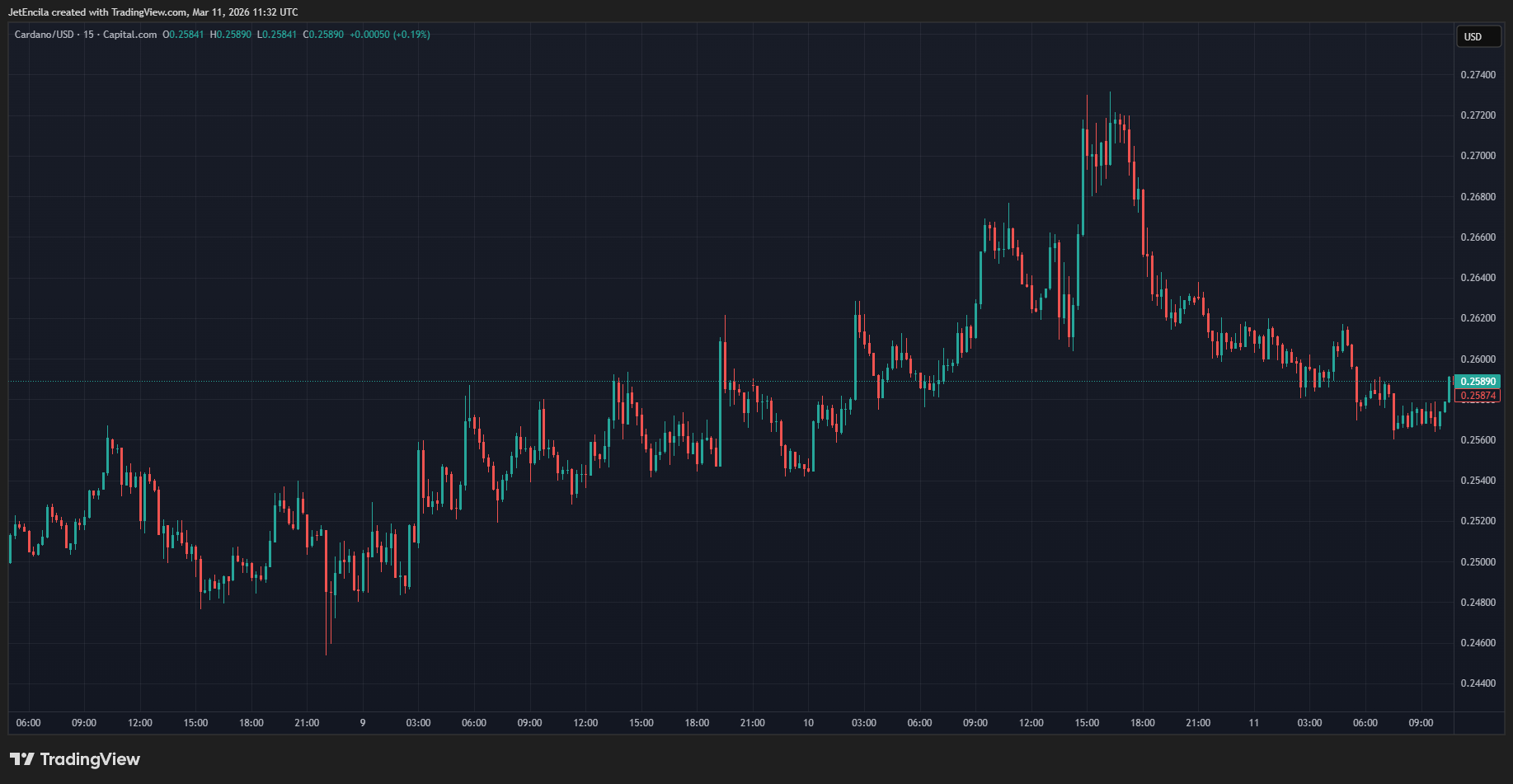Click the TradingView logo icon
1513x784 pixels.
point(22,759)
